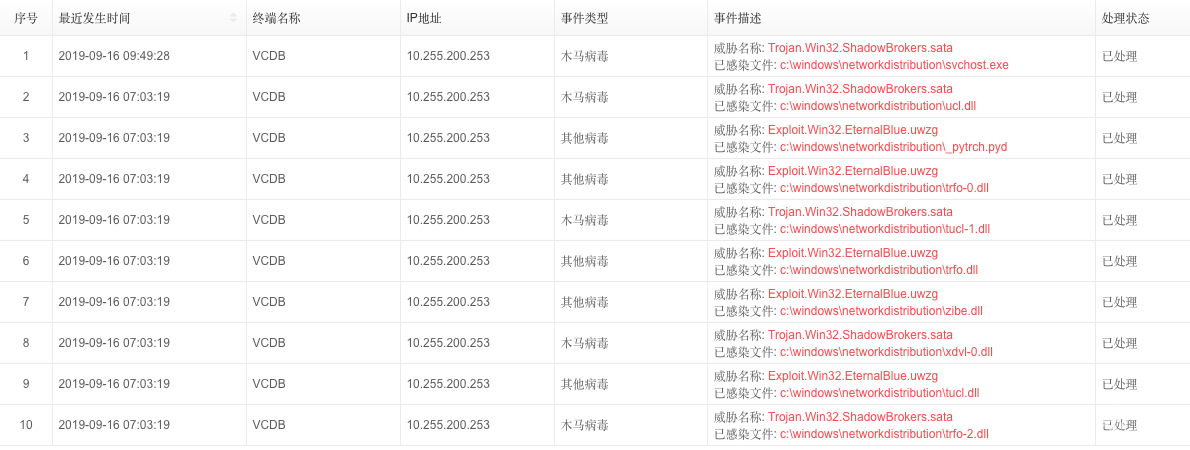Click the 处理状态 column header

click(x=1125, y=18)
